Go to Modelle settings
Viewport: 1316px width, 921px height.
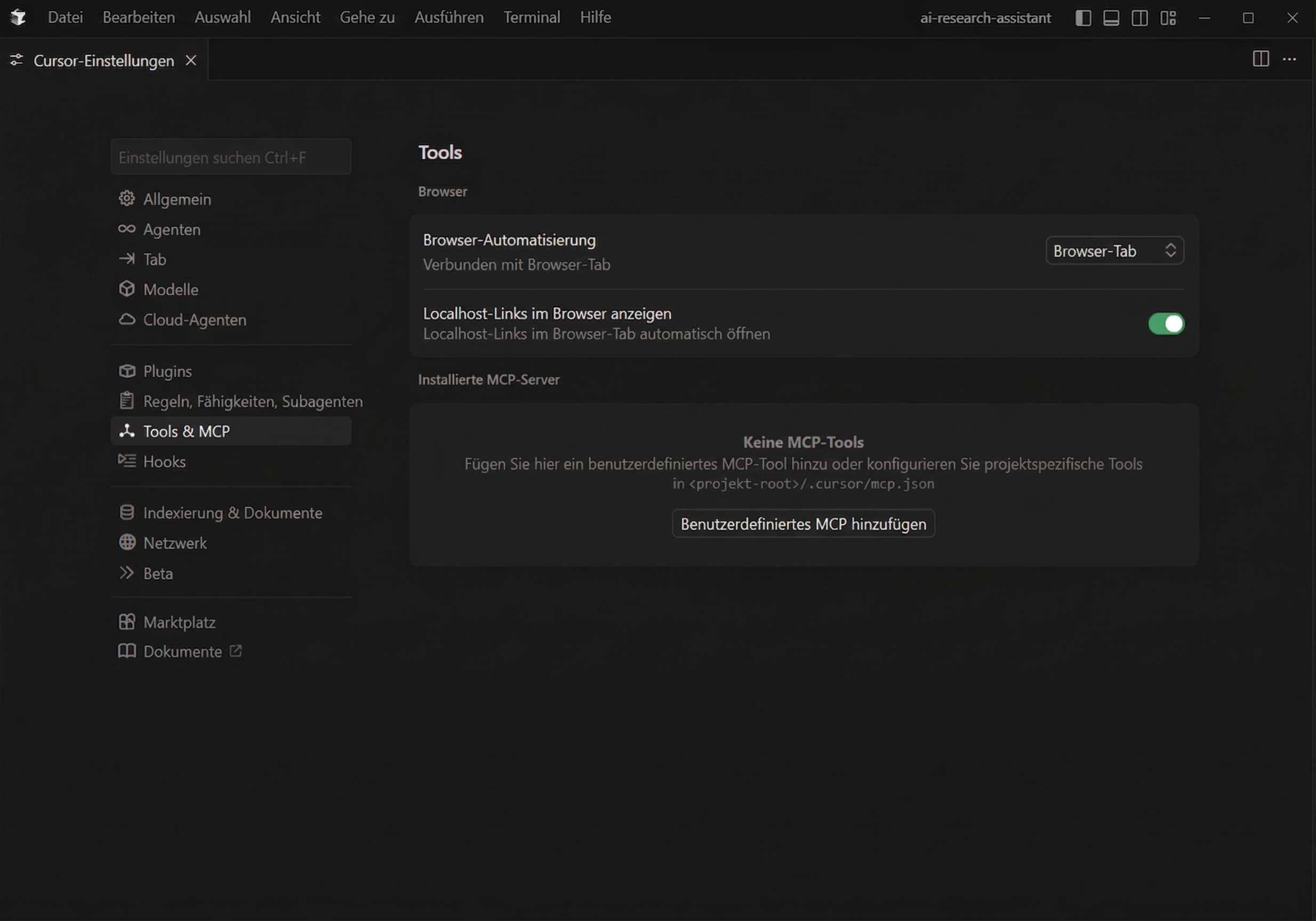click(171, 289)
